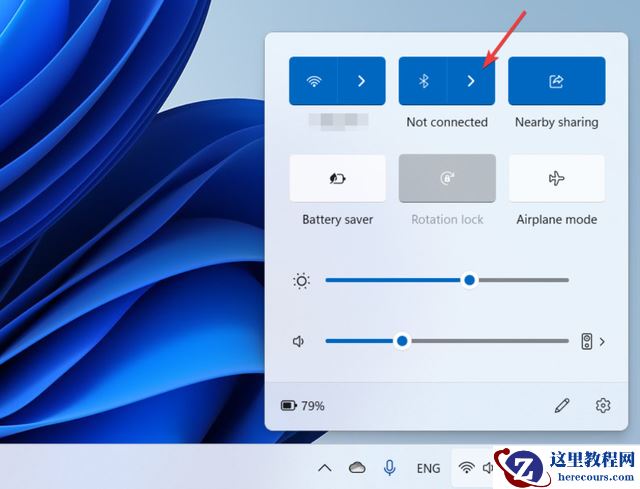Image resolution: width=640 pixels, height=489 pixels.
Task: Click the 'Not connected' Bluetooth label
Action: (447, 122)
